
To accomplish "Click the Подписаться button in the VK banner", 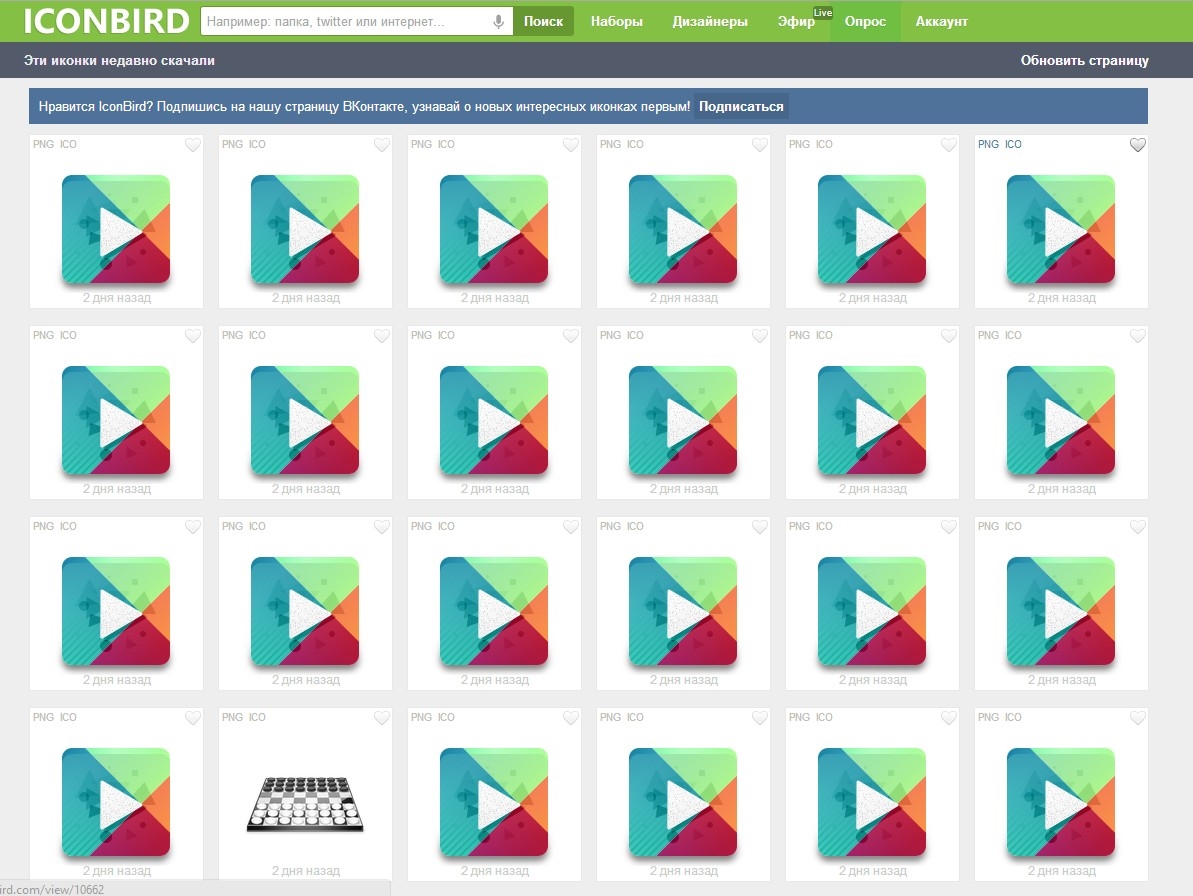I will (741, 106).
